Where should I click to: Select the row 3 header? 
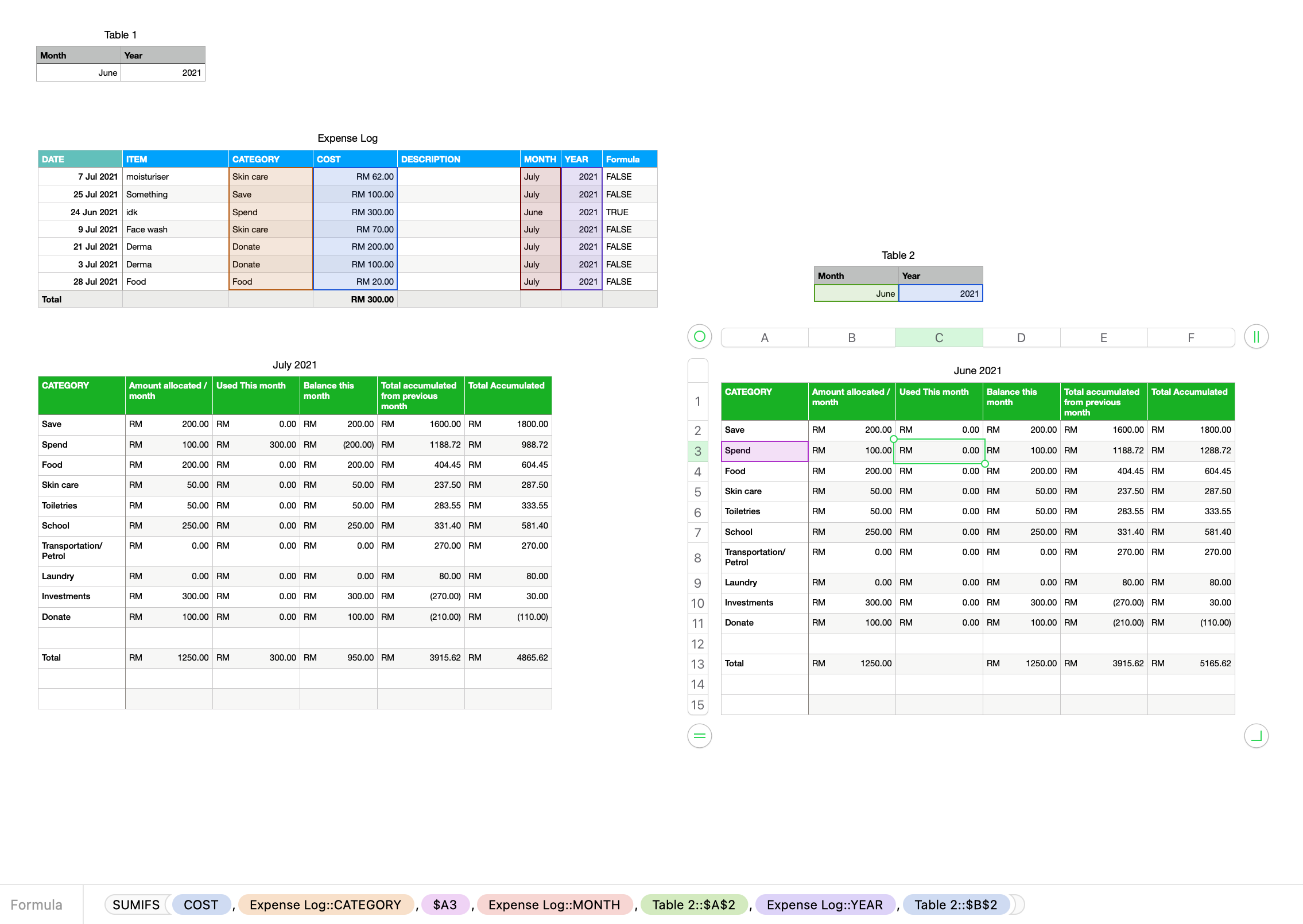[697, 451]
